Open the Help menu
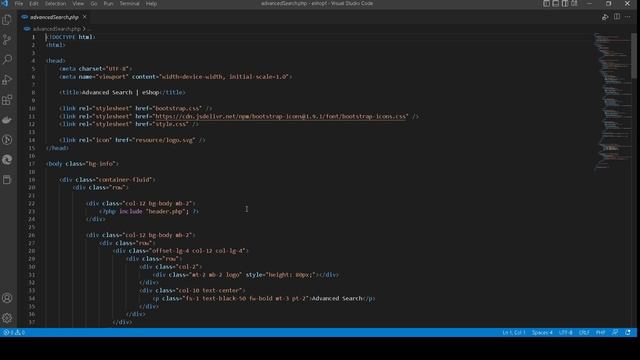The height and width of the screenshot is (360, 640). (151, 3)
